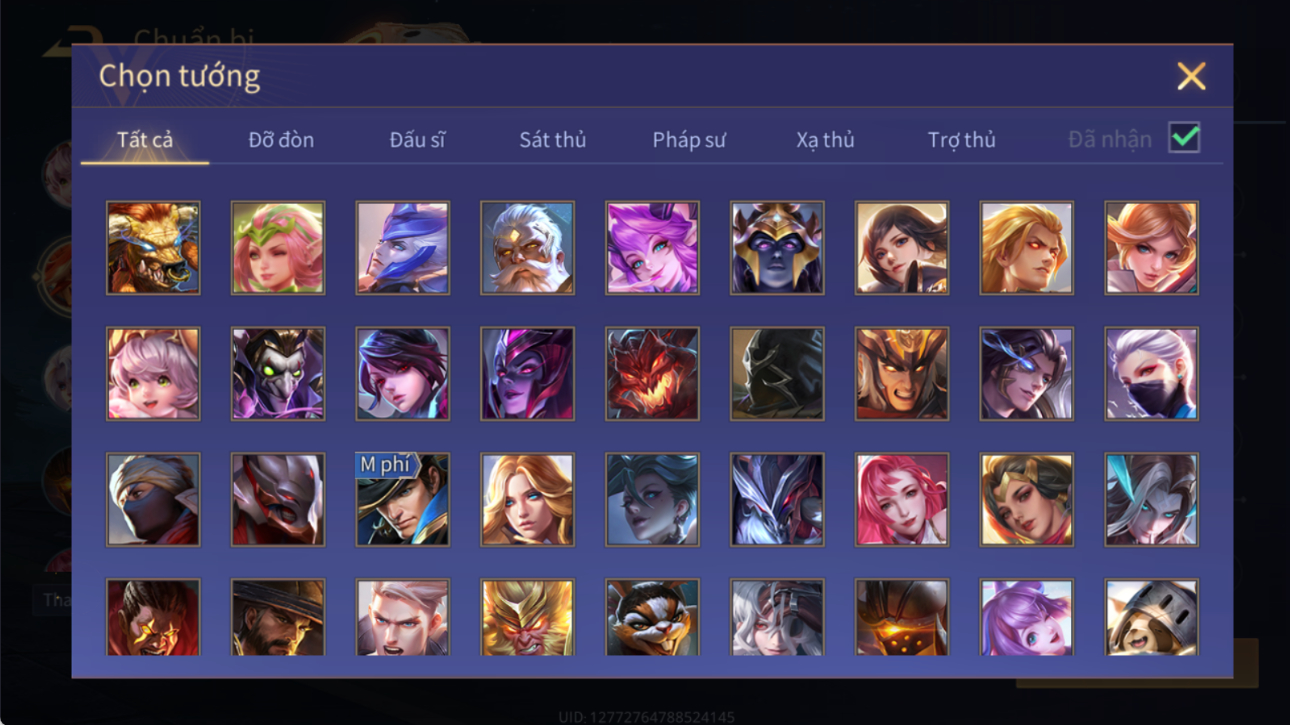The image size is (1290, 725).
Task: Choose the white-bearded old man hero
Action: coord(527,248)
